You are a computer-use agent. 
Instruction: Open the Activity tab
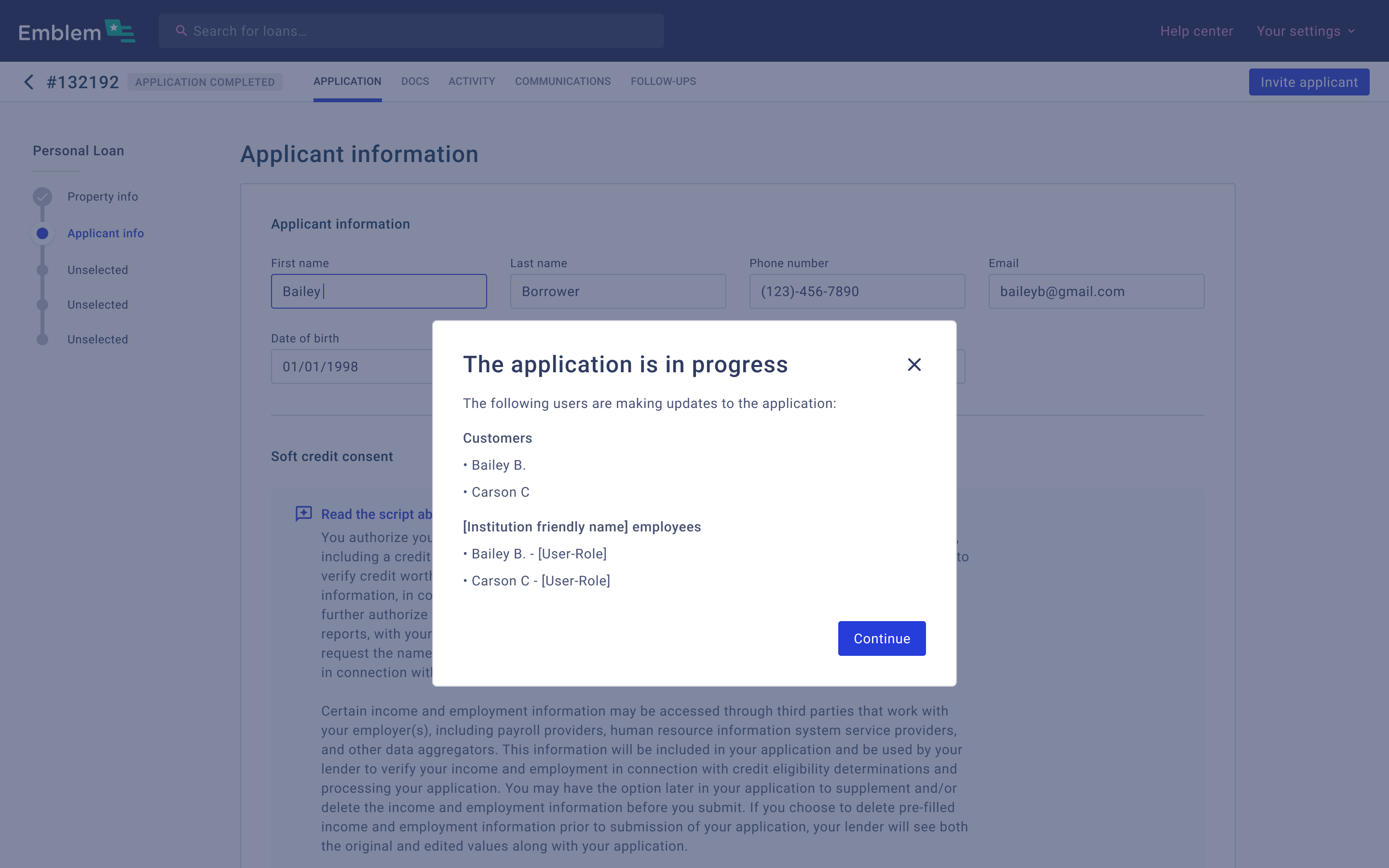pos(471,81)
